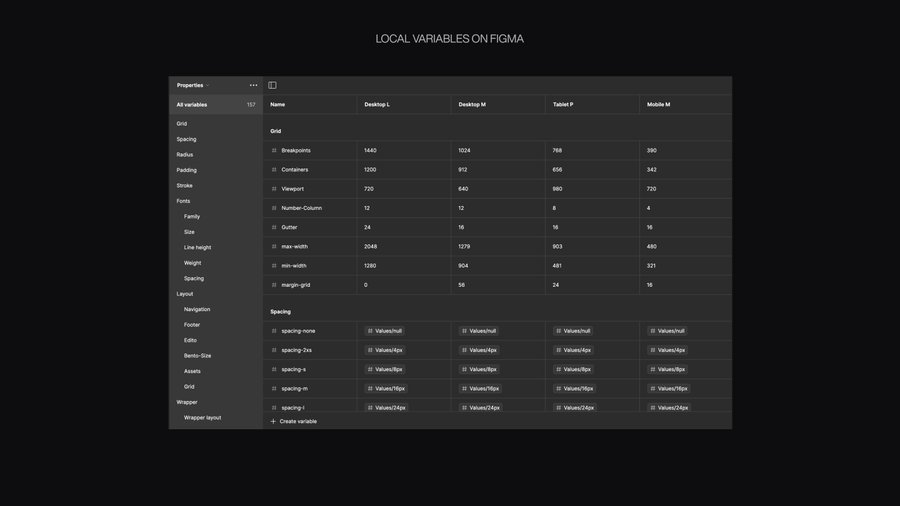Select All variables in sidebar
Screen dimensions: 900x506
pos(192,105)
